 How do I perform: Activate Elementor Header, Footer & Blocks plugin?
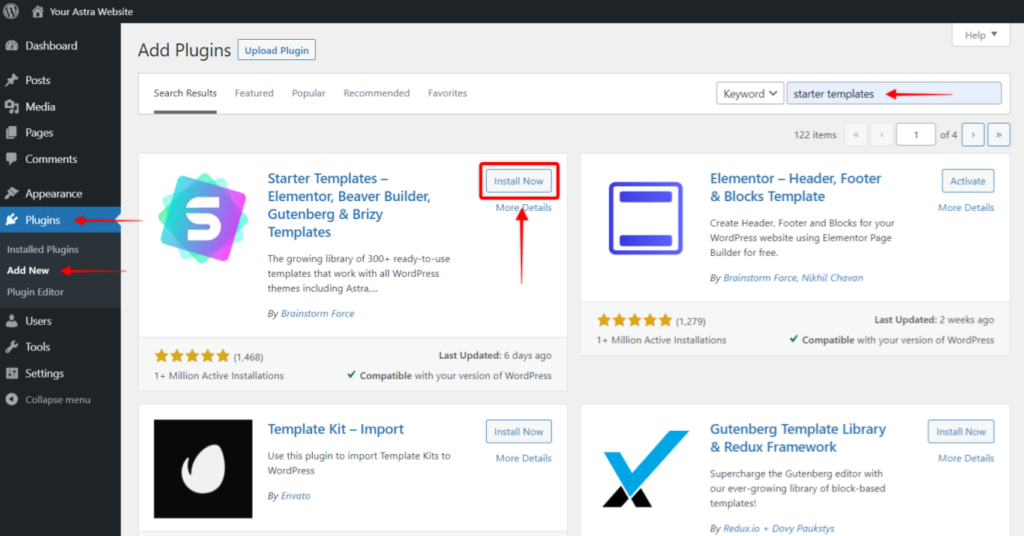(x=967, y=181)
